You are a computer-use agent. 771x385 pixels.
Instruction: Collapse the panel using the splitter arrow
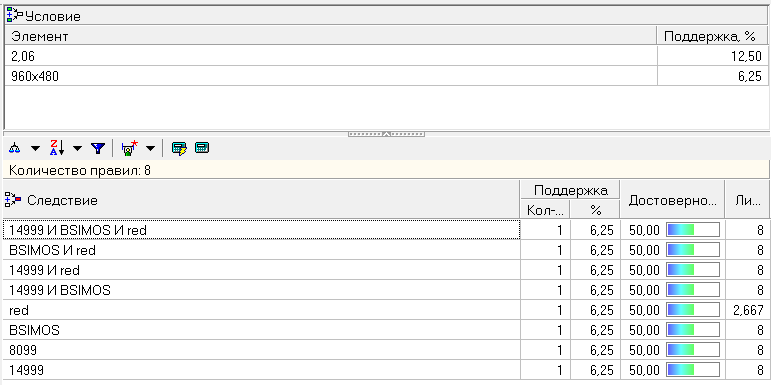[386, 134]
